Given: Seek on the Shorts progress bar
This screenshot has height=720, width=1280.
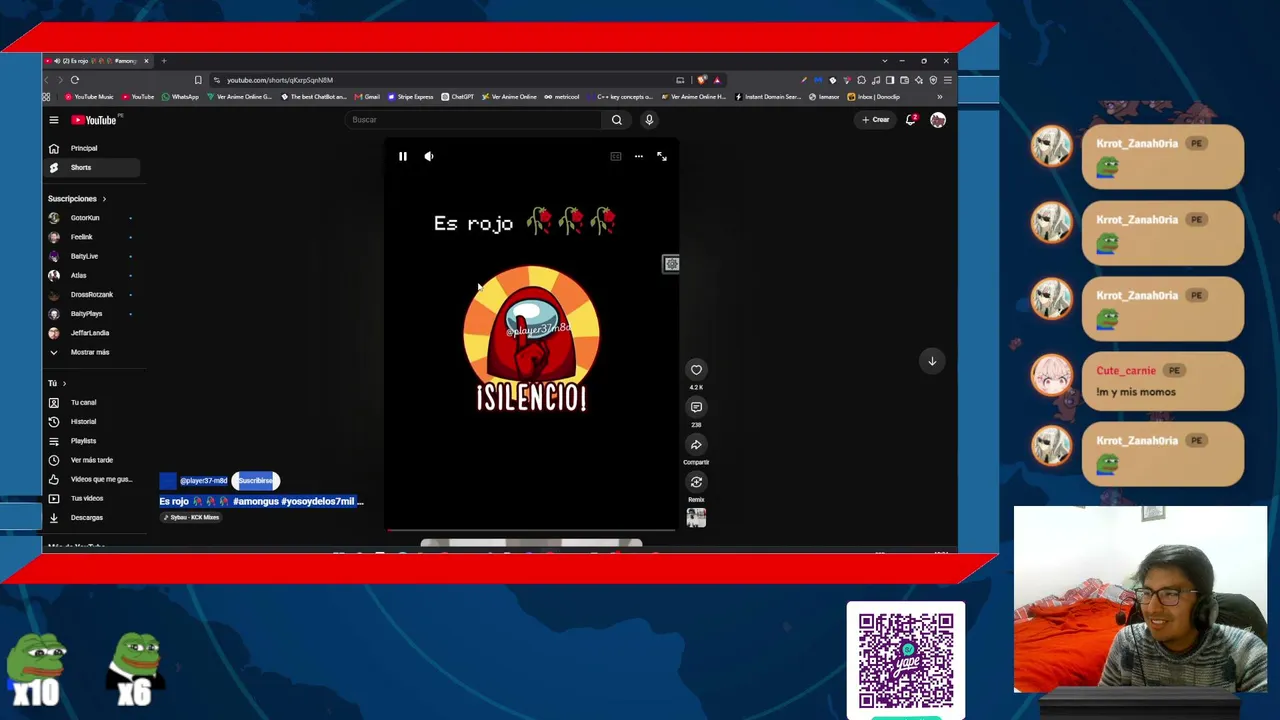Looking at the screenshot, I should [531, 530].
